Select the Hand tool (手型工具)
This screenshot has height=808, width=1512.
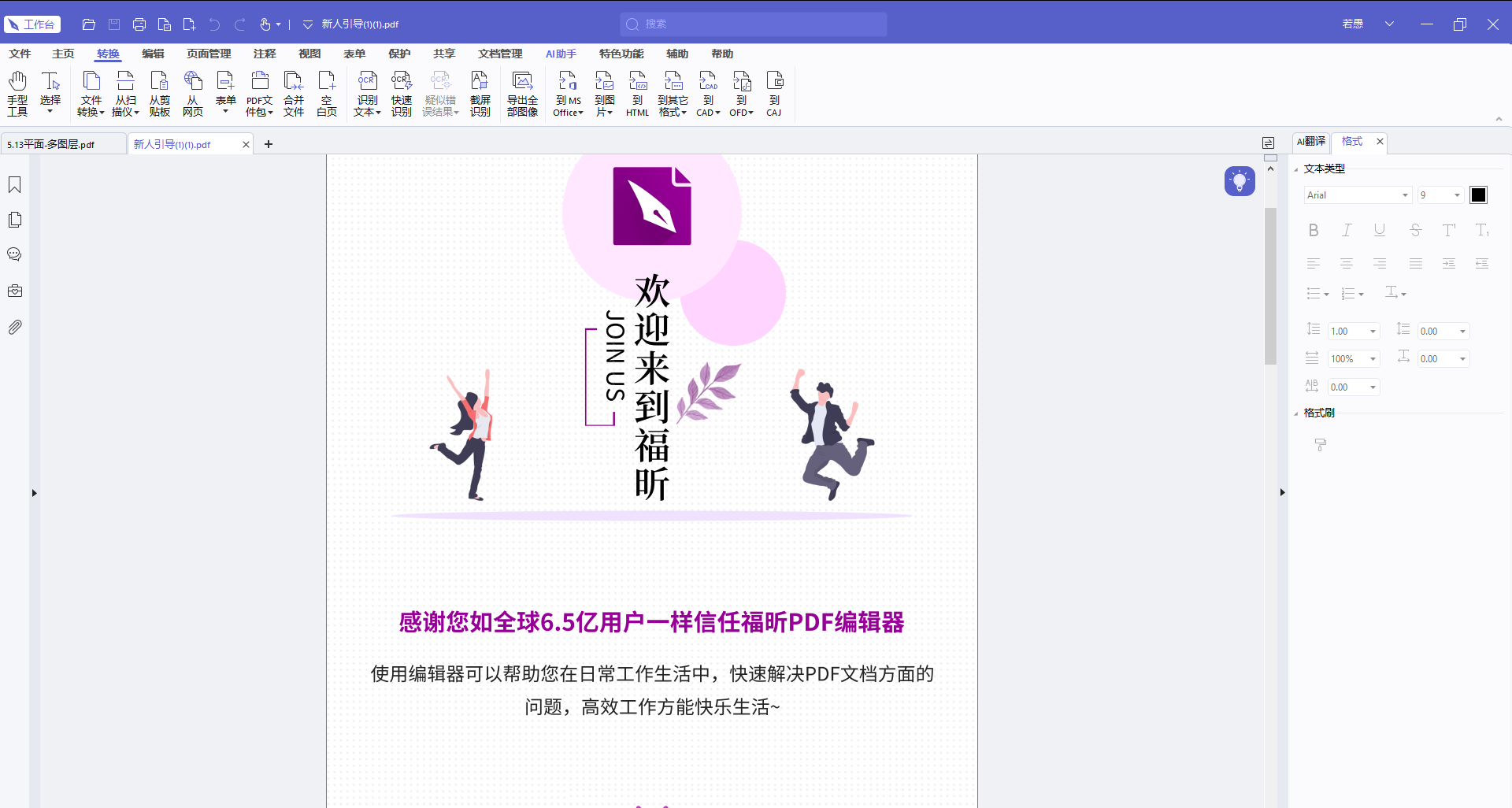click(x=17, y=94)
